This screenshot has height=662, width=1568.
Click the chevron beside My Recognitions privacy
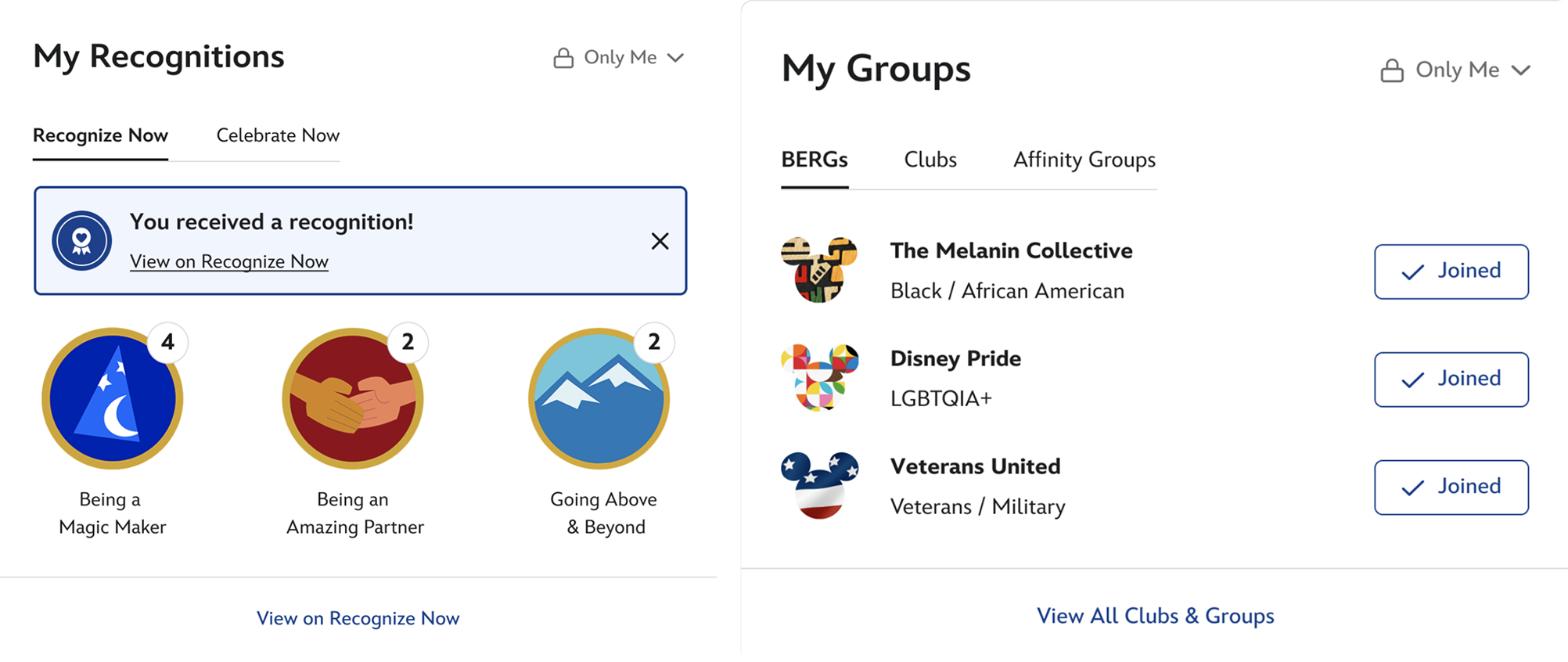tap(675, 58)
